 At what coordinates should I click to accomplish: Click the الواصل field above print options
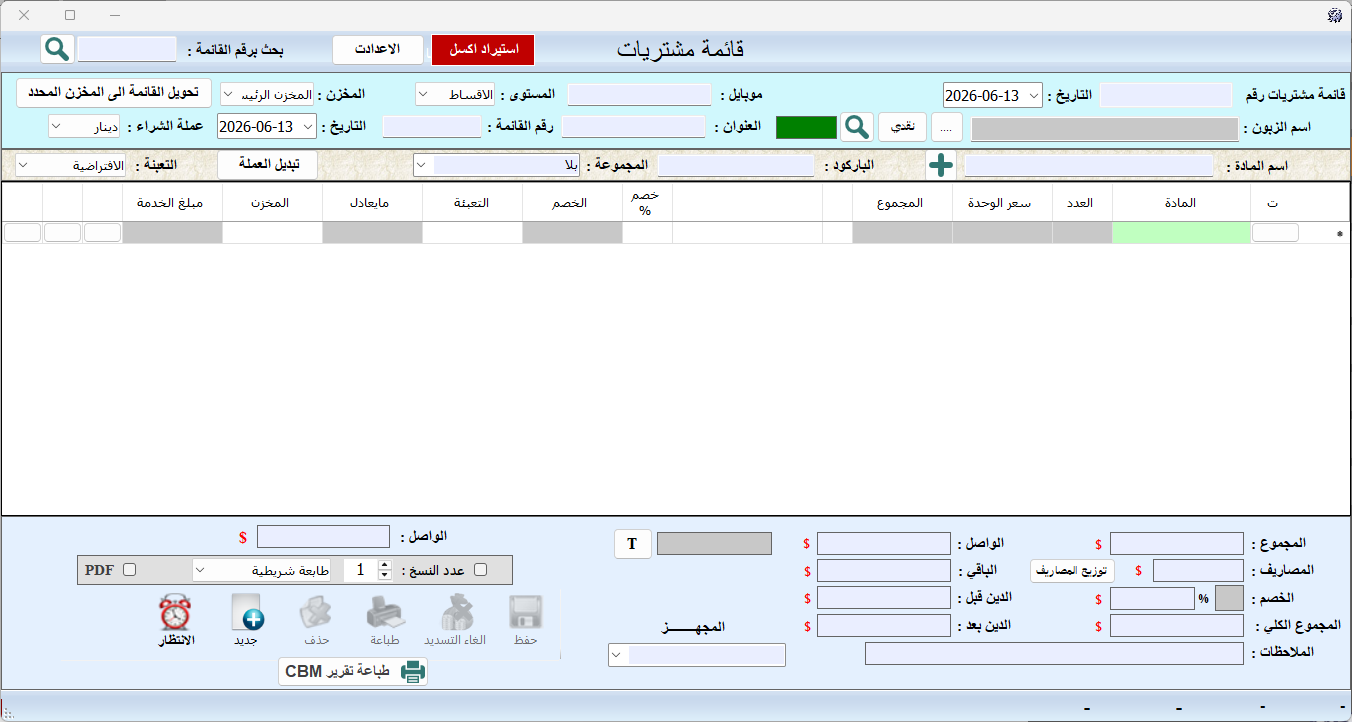[323, 537]
